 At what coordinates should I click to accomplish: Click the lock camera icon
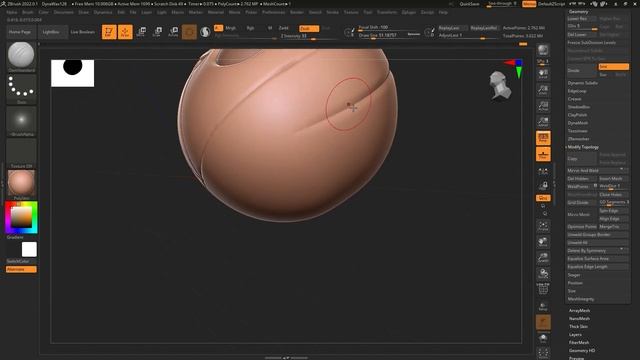[543, 186]
